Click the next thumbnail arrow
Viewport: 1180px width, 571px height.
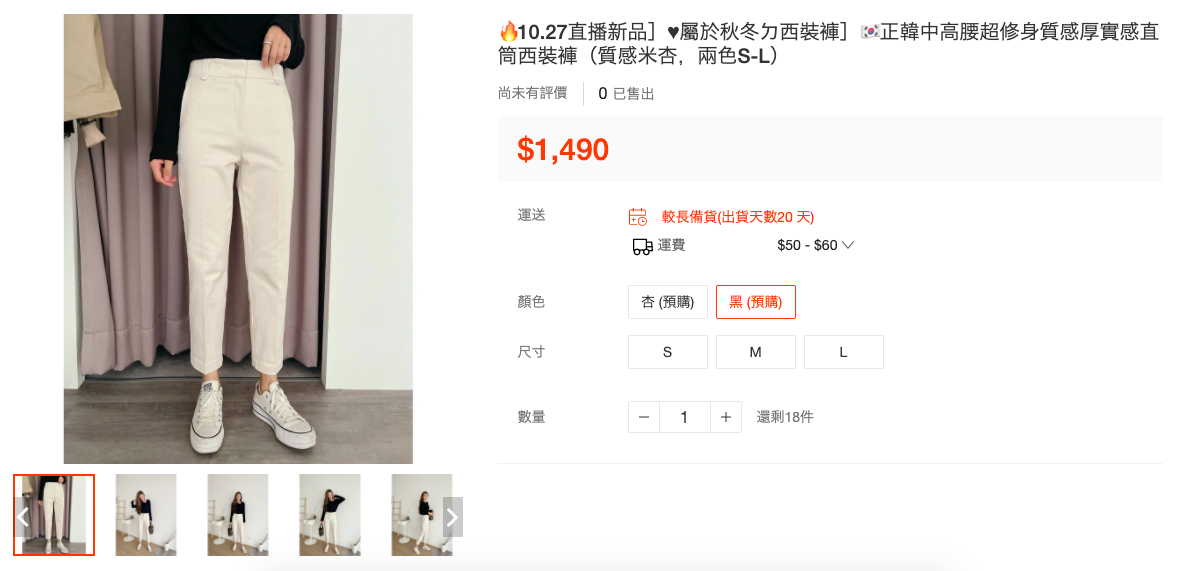click(x=452, y=517)
